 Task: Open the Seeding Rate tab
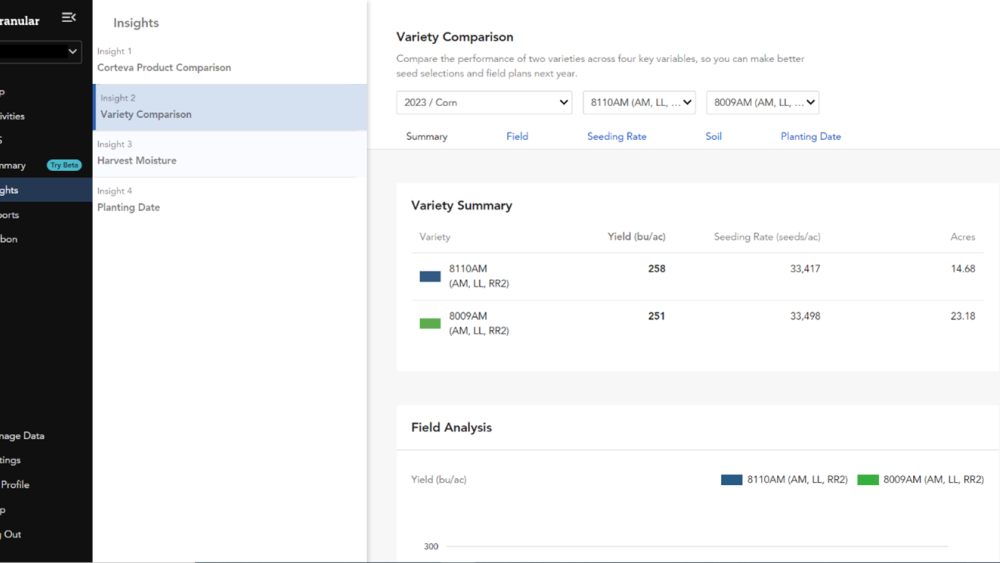click(616, 137)
